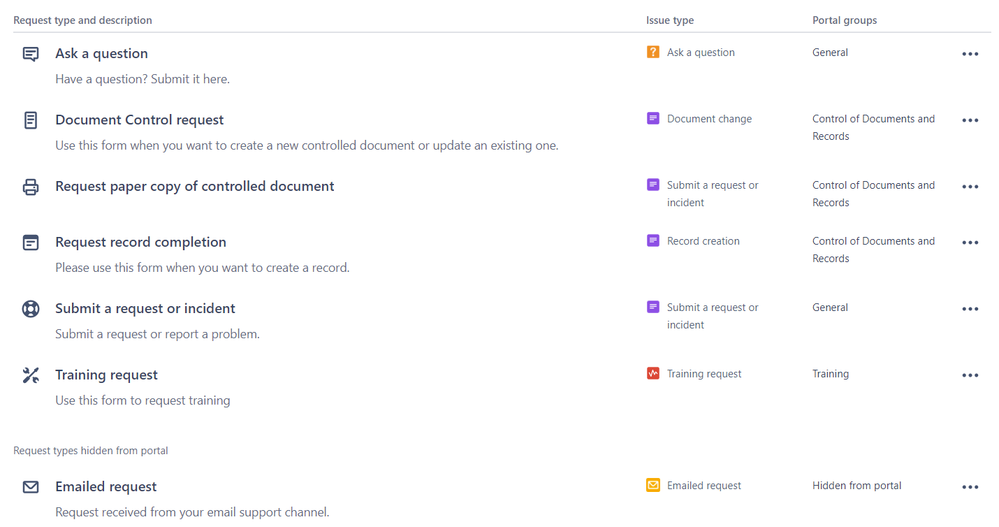Open the Emailed request request type
The image size is (999, 527).
click(x=106, y=487)
